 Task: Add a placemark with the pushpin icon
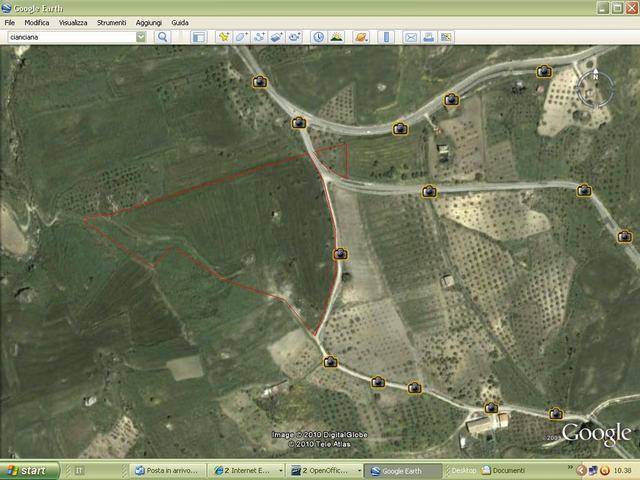(x=224, y=37)
